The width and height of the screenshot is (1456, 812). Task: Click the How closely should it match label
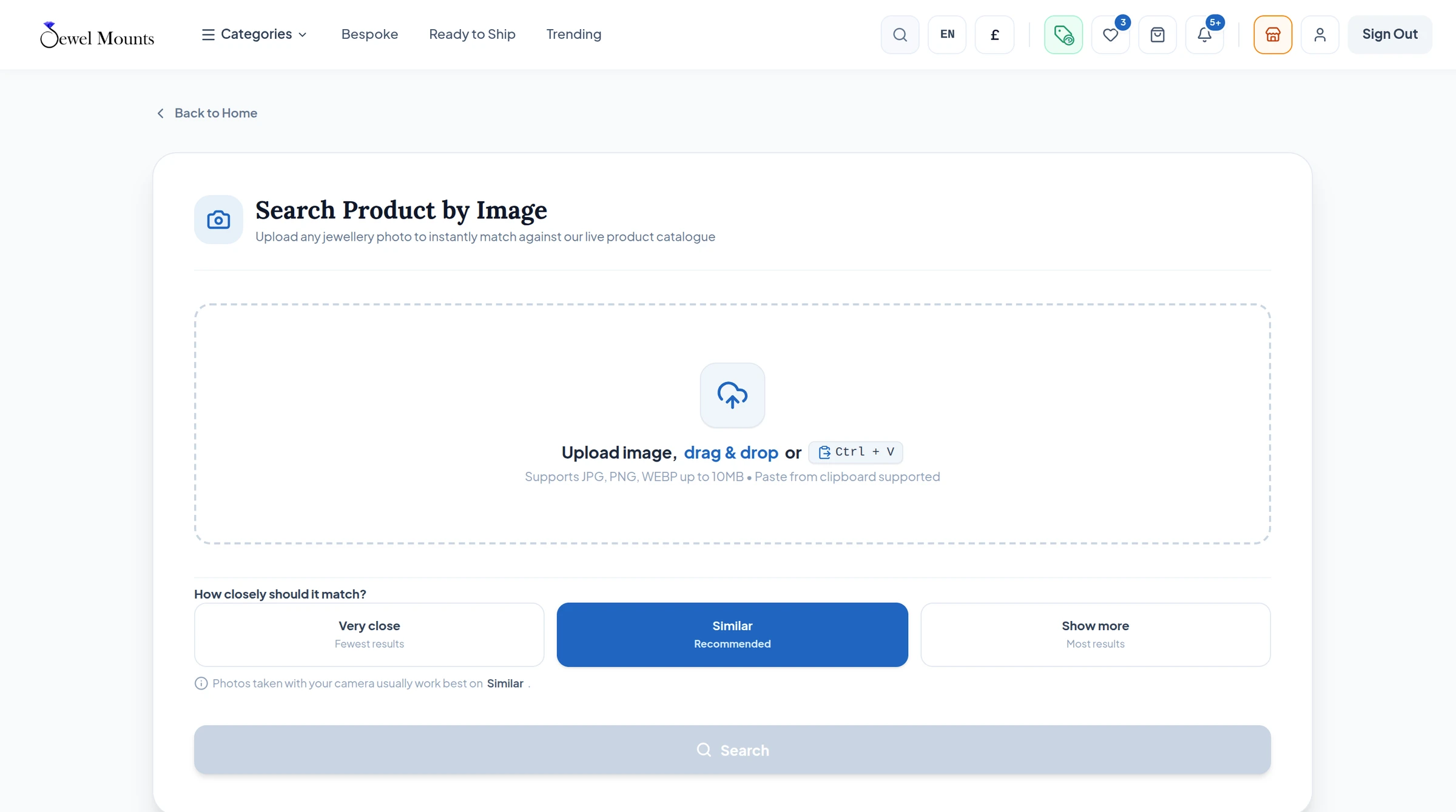point(280,594)
